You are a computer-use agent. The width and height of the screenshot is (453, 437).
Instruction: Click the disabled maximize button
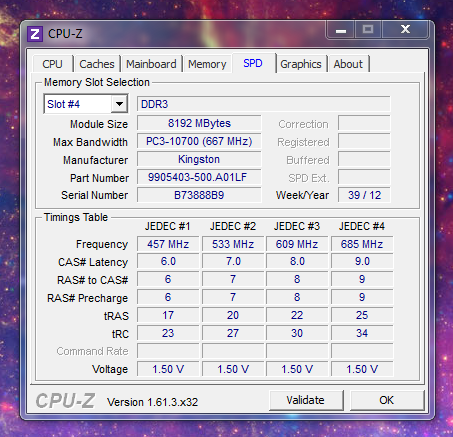(368, 30)
